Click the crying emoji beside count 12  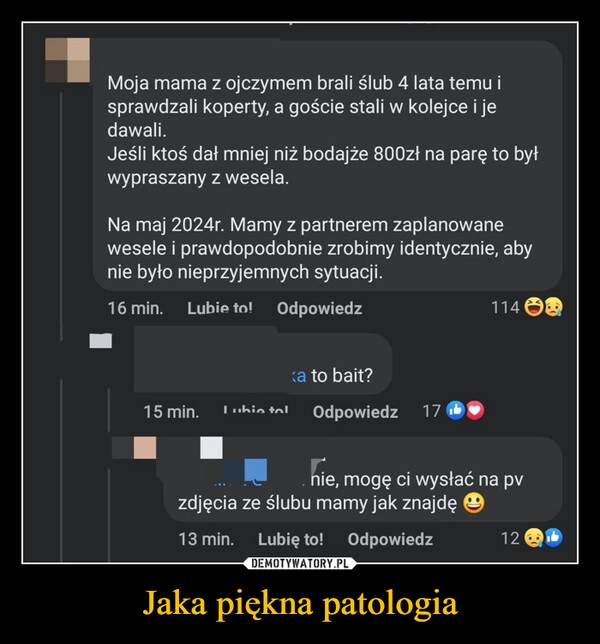pos(534,538)
